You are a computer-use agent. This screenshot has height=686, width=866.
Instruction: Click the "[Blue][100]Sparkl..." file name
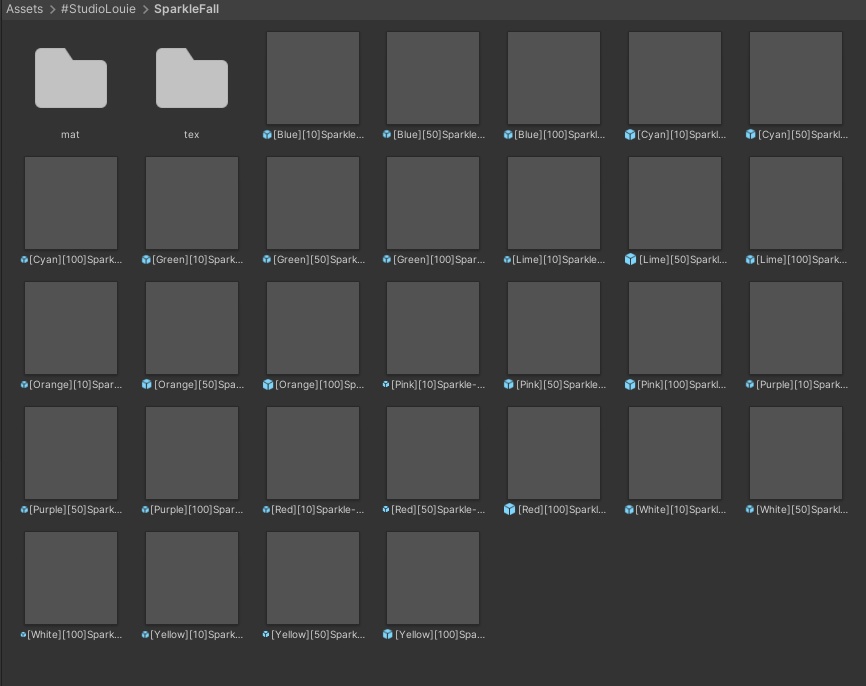(559, 134)
